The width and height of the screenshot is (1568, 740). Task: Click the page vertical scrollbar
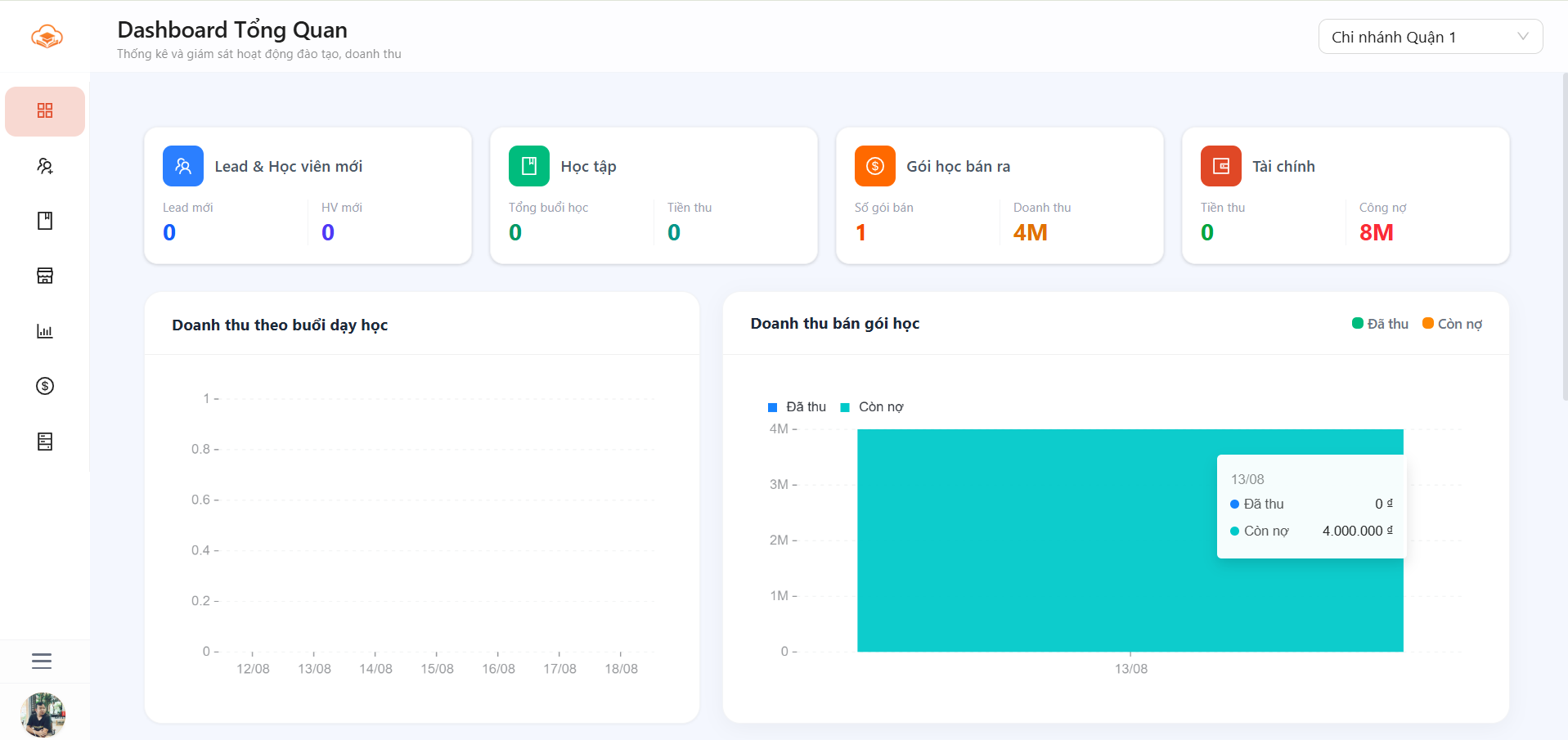click(x=1565, y=237)
